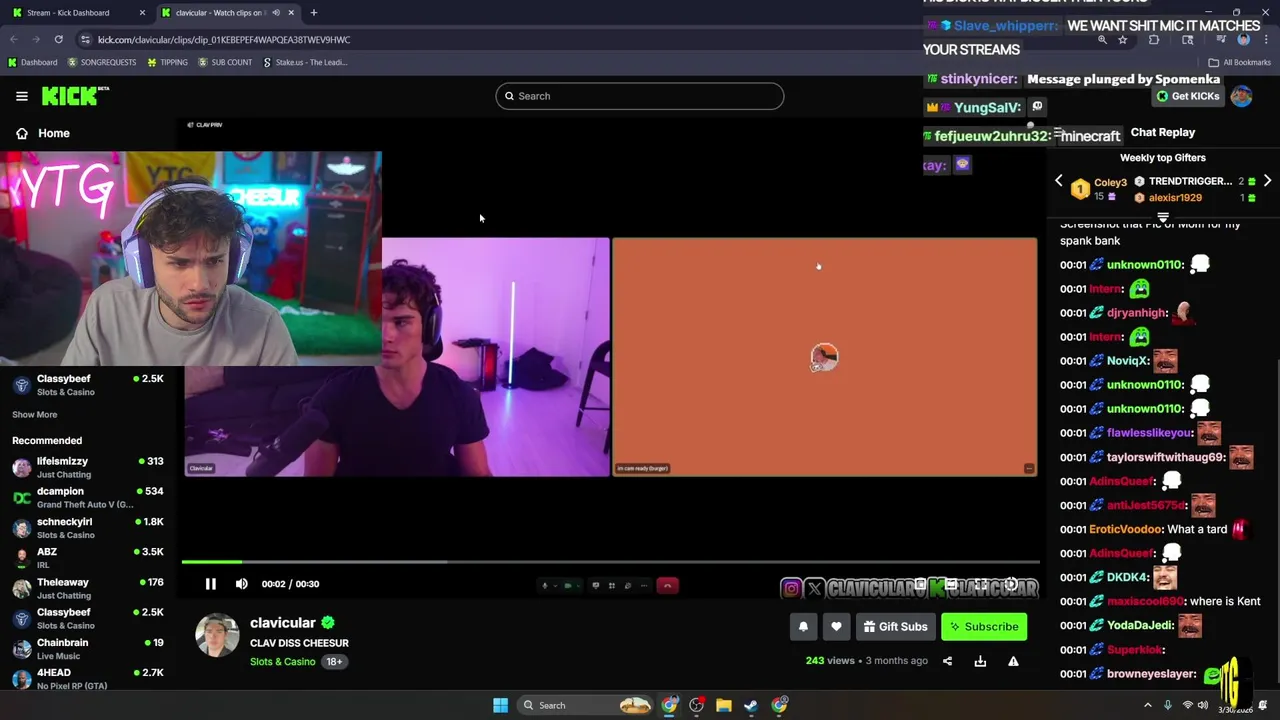Screen dimensions: 1280x720
Task: Click chat user browneyeslayer
Action: tap(1151, 674)
